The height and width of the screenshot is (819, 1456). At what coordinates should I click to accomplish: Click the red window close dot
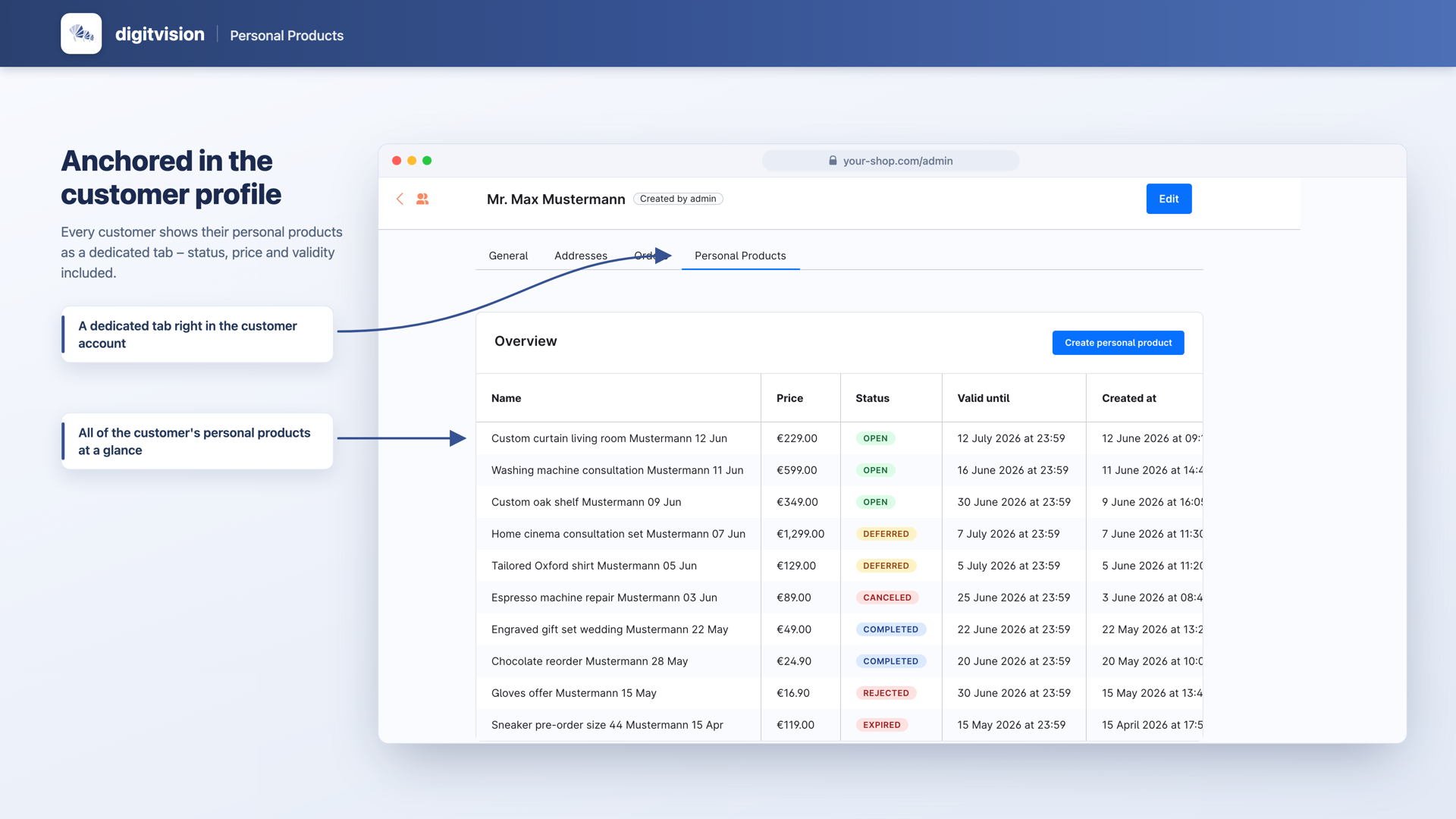(397, 161)
